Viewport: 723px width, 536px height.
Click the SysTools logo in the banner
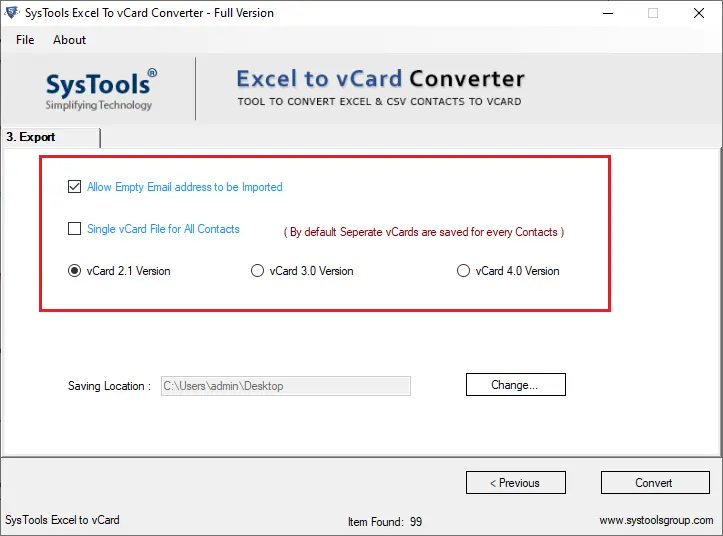coord(101,90)
